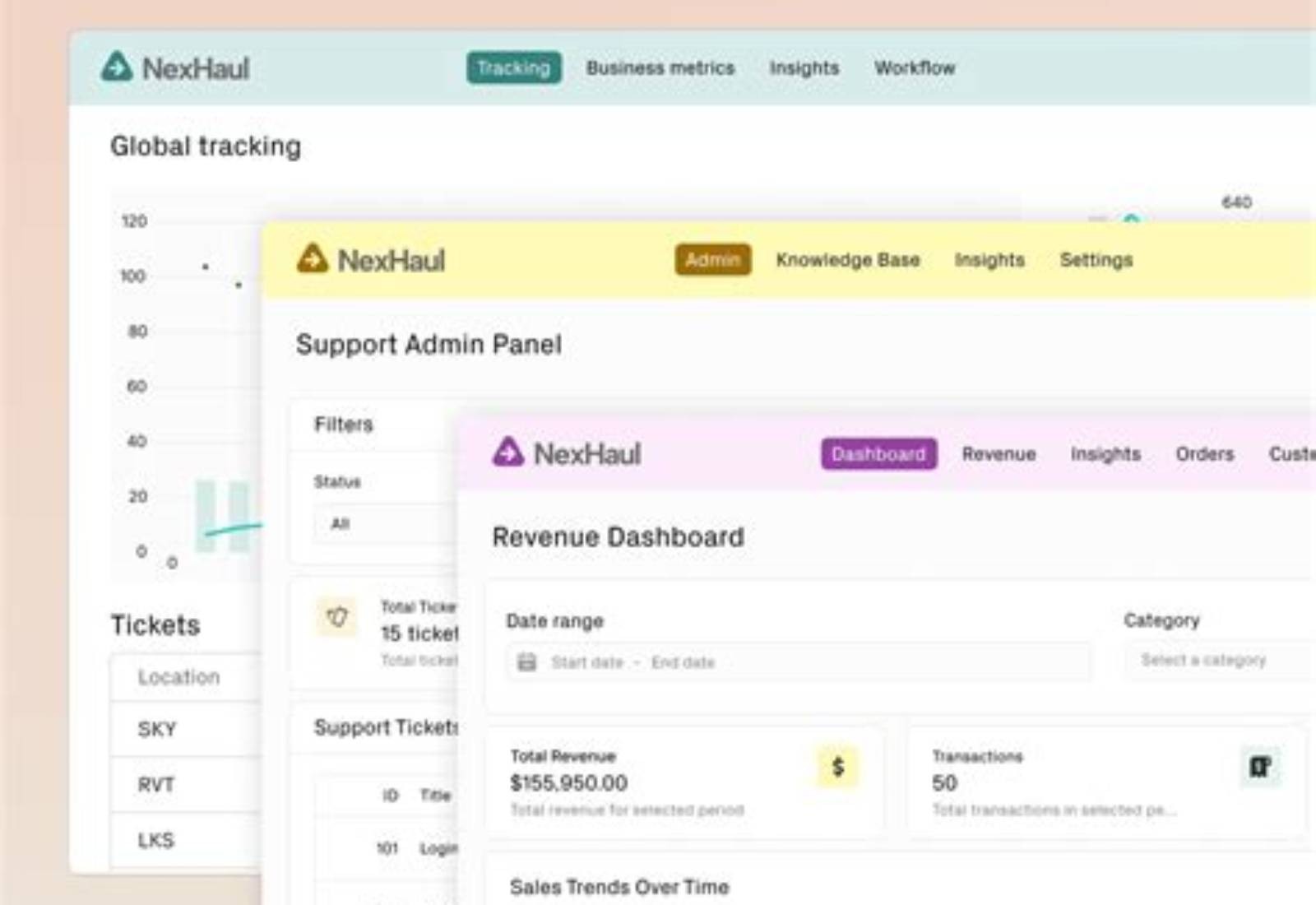
Task: Open the Workflow tab
Action: click(x=915, y=67)
